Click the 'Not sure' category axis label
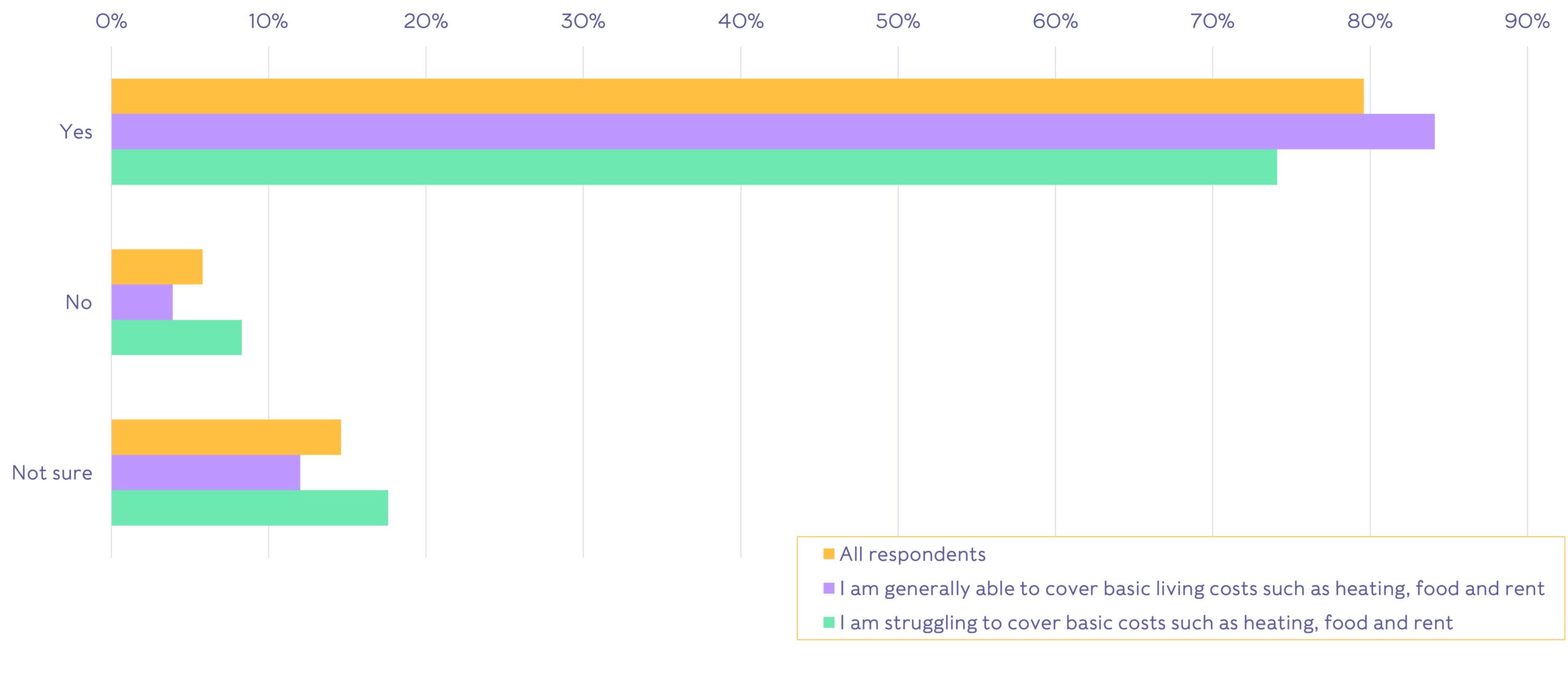Screen dimensions: 1568x679 tap(52, 473)
